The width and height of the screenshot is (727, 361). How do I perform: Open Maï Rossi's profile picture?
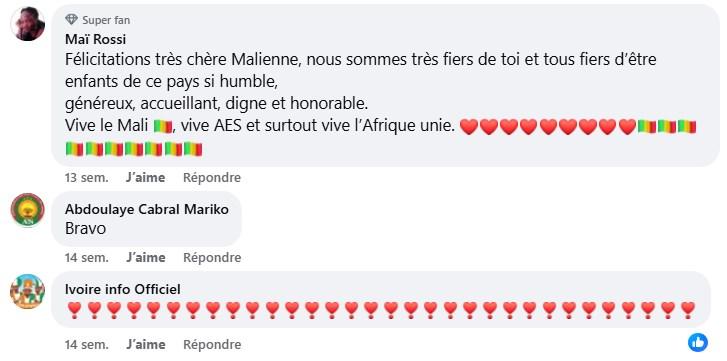point(28,24)
